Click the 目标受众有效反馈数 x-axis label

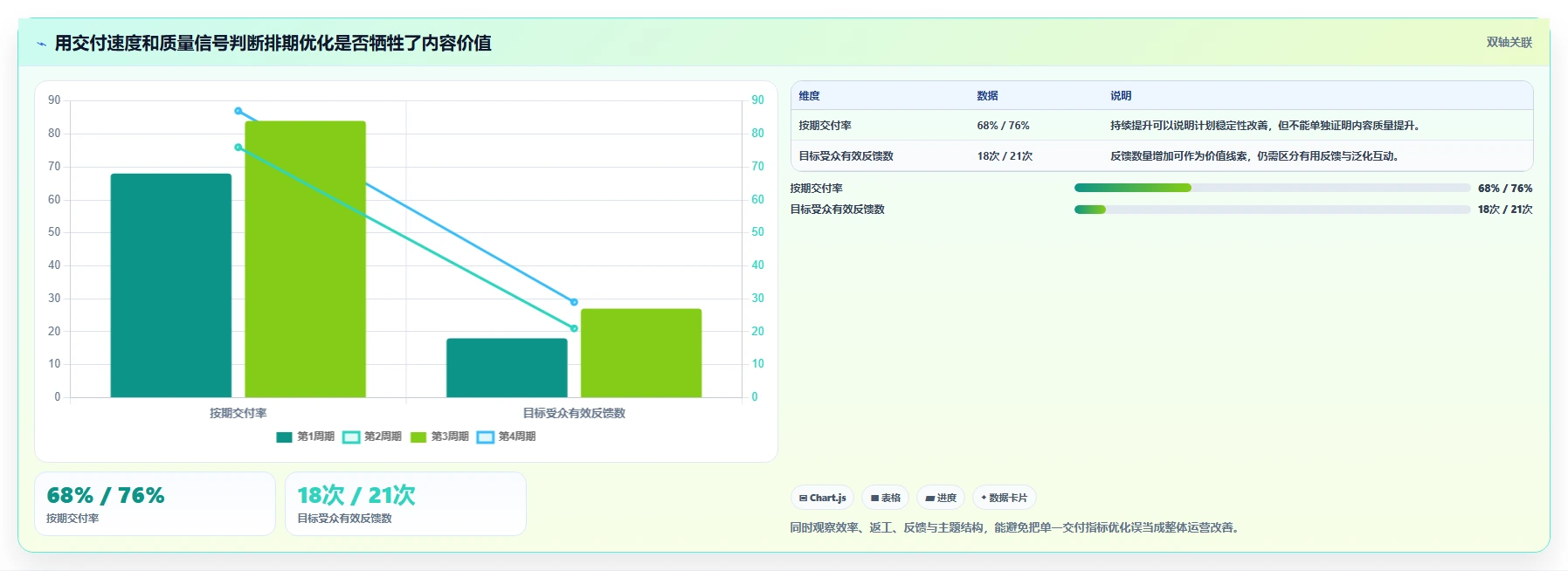[x=574, y=413]
